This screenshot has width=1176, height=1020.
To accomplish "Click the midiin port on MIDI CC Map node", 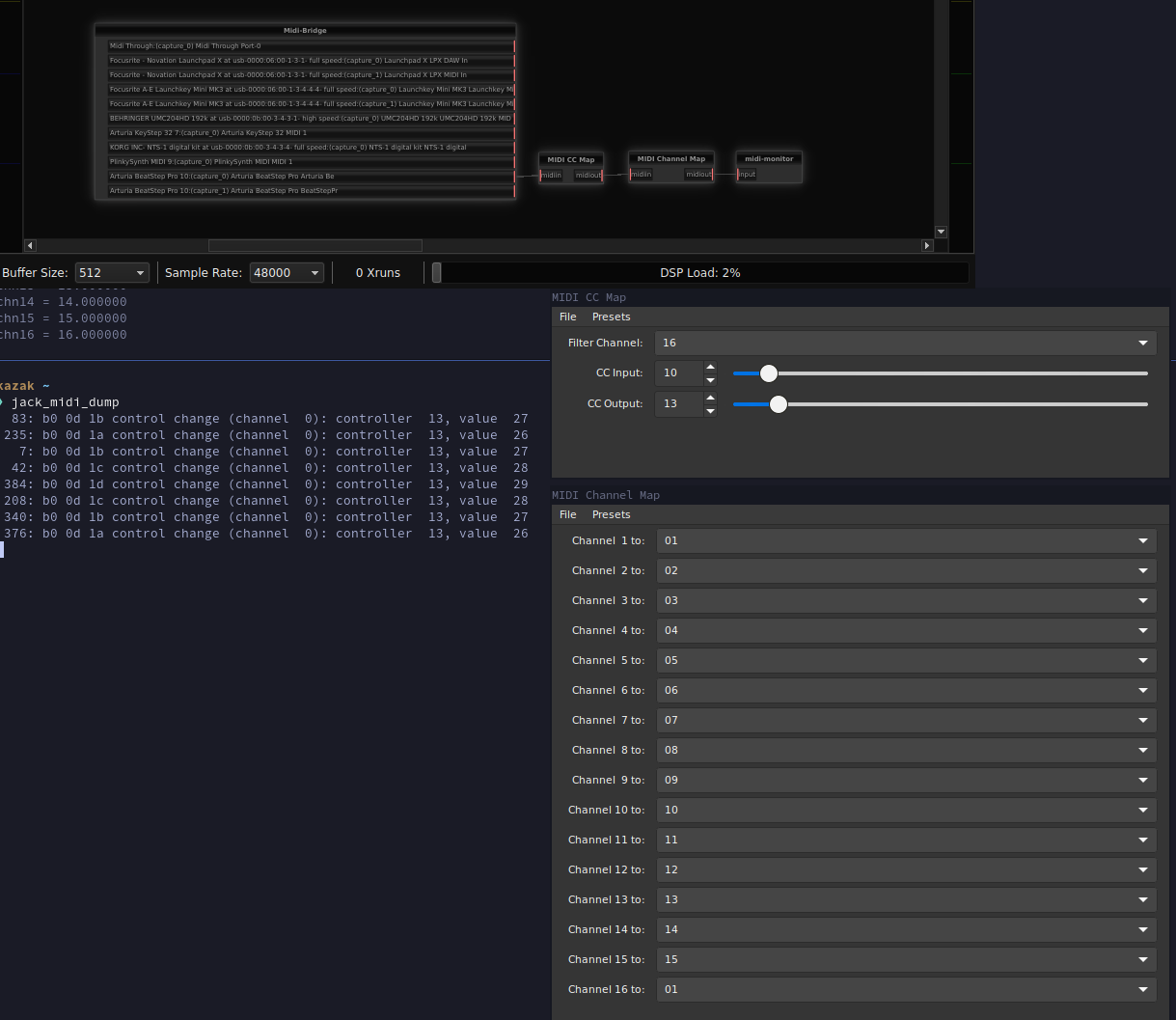I will click(x=551, y=175).
